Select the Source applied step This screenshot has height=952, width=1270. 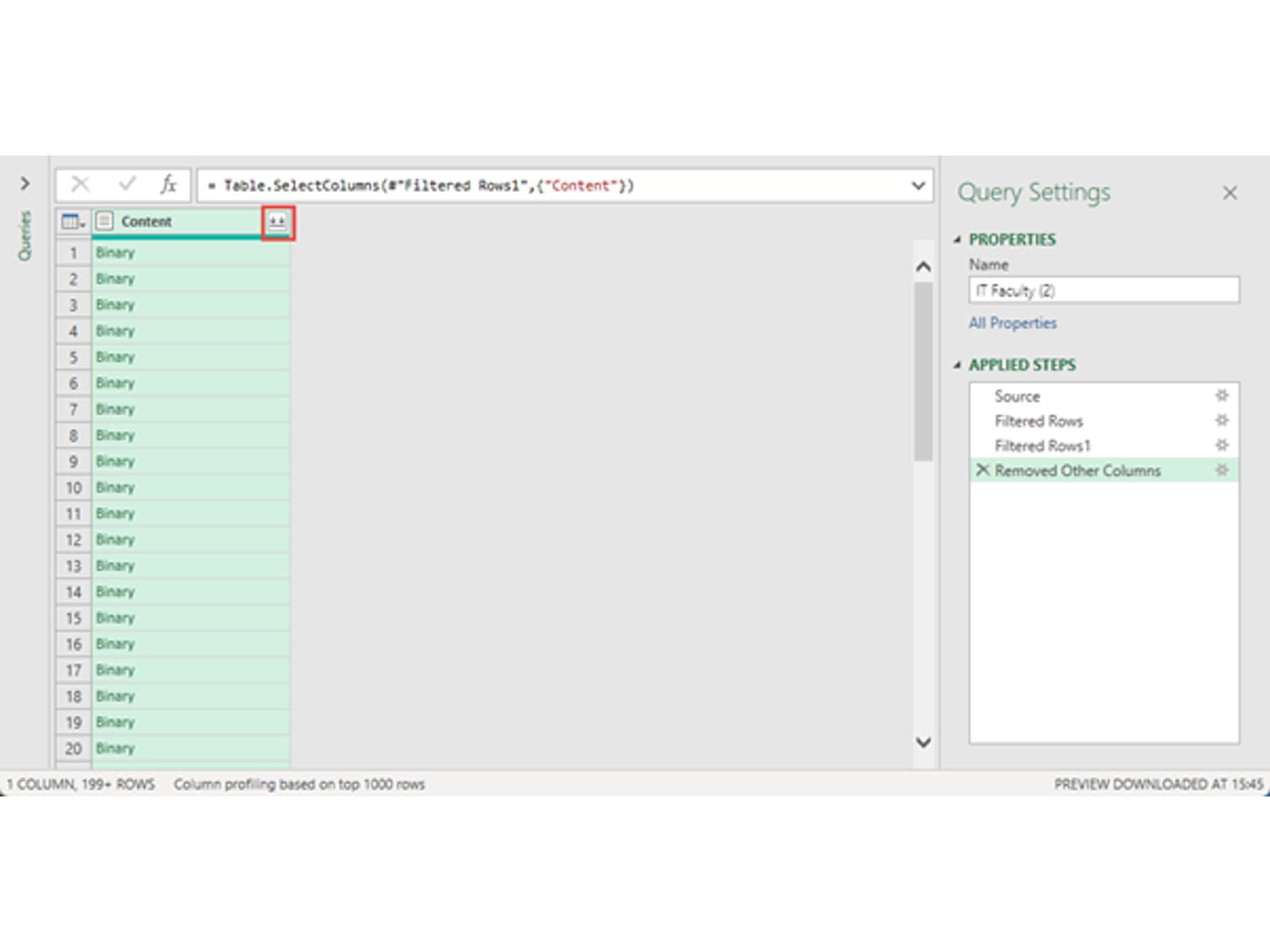(1017, 396)
